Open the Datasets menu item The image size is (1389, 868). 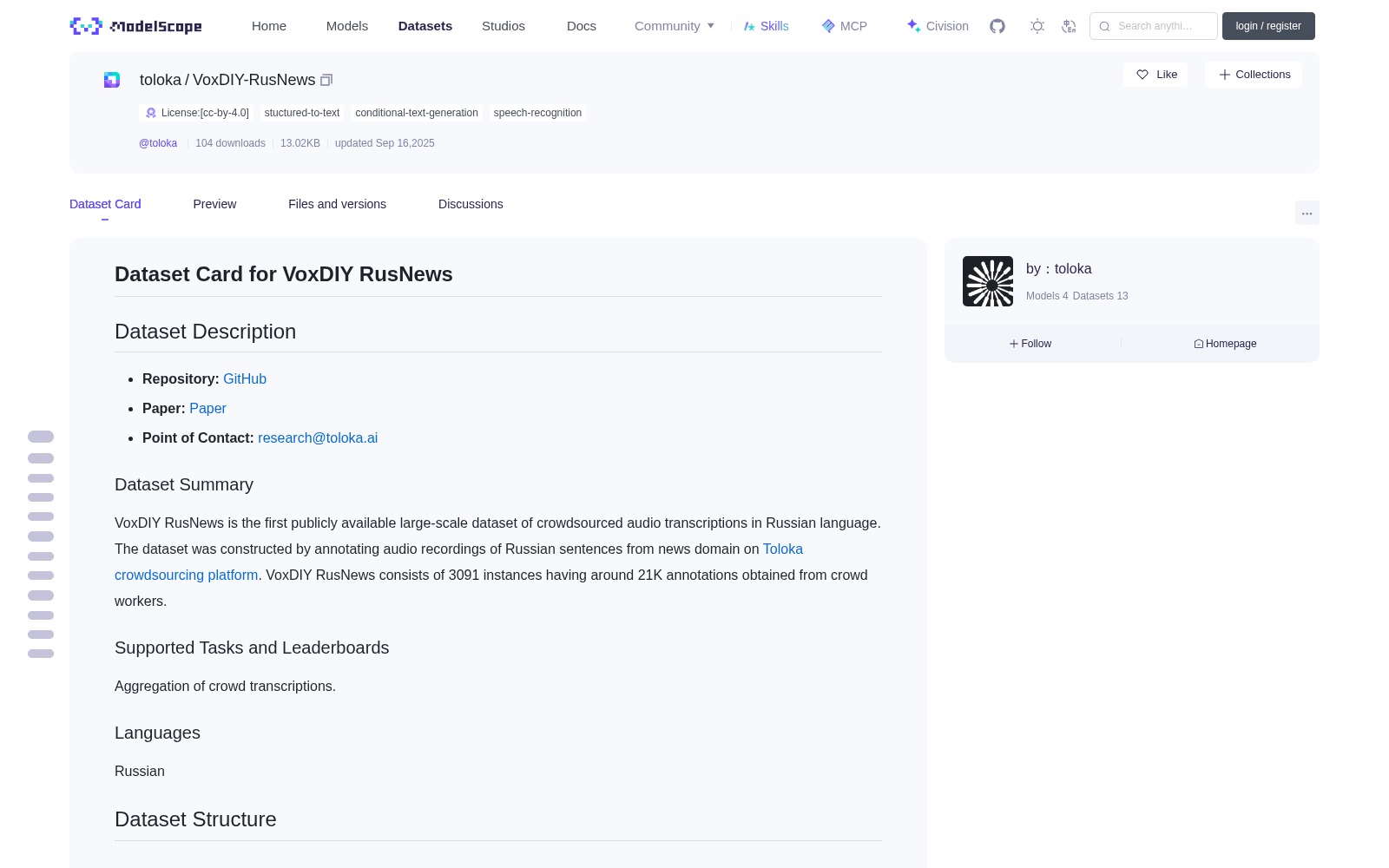[425, 26]
